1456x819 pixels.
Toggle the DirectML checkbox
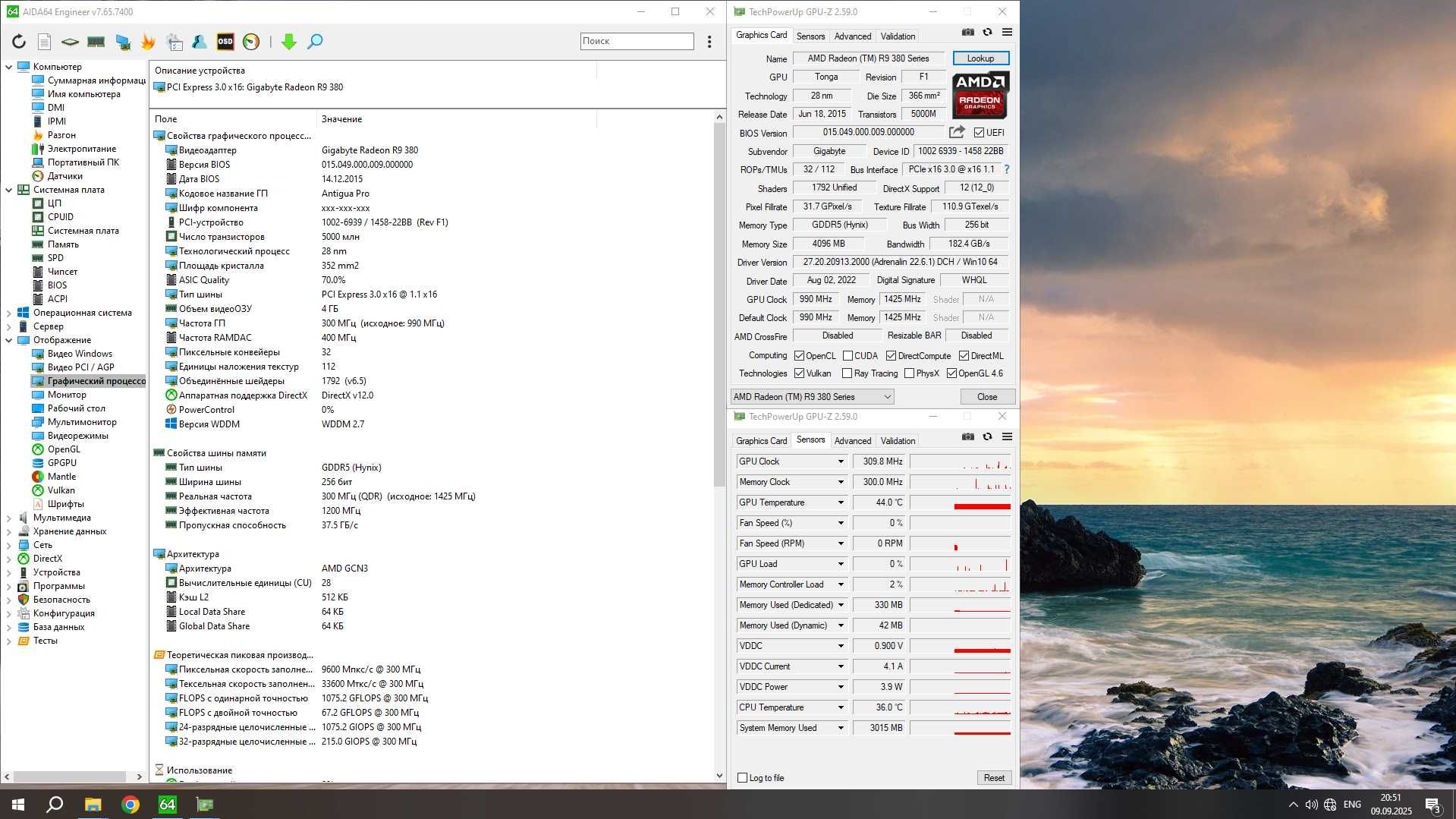pos(964,356)
